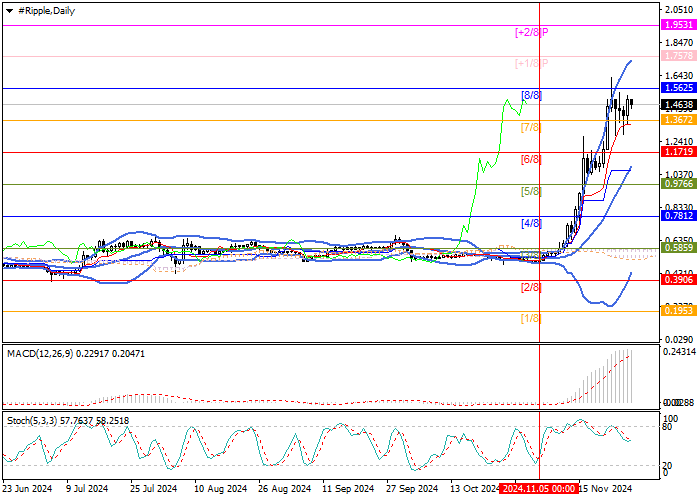
Task: Click the [2/8] Murrey level label
Action: pos(531,288)
